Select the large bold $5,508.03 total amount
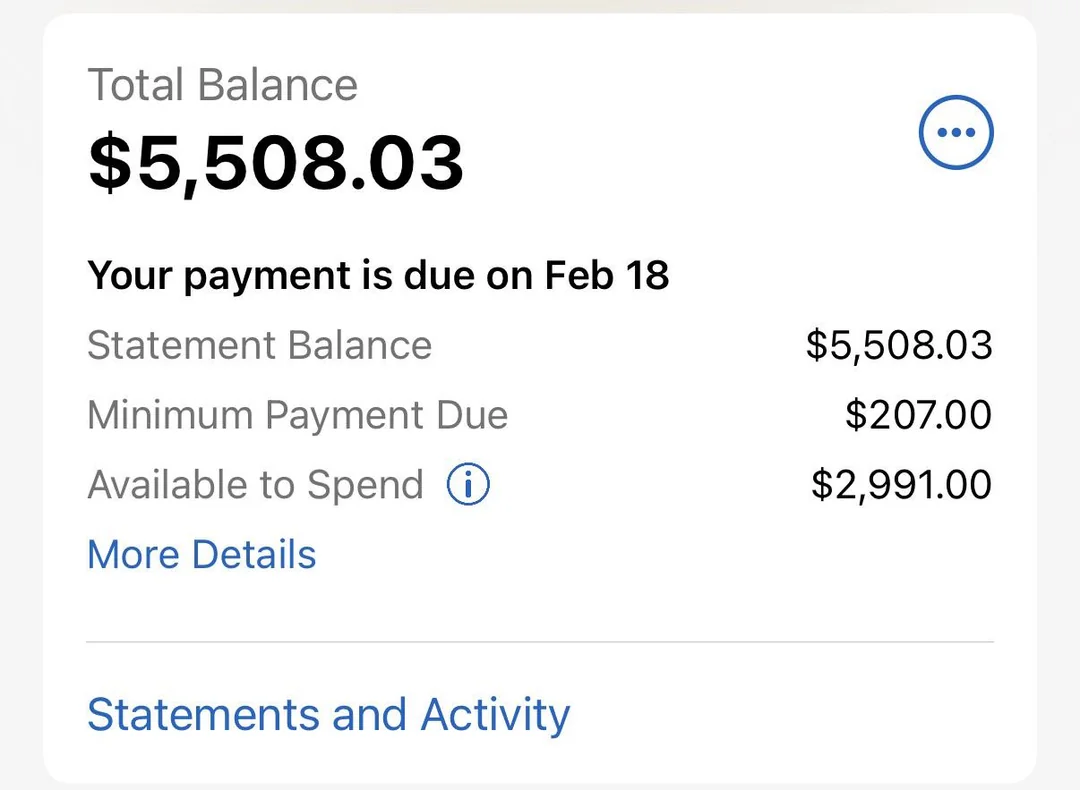This screenshot has height=790, width=1080. [276, 162]
